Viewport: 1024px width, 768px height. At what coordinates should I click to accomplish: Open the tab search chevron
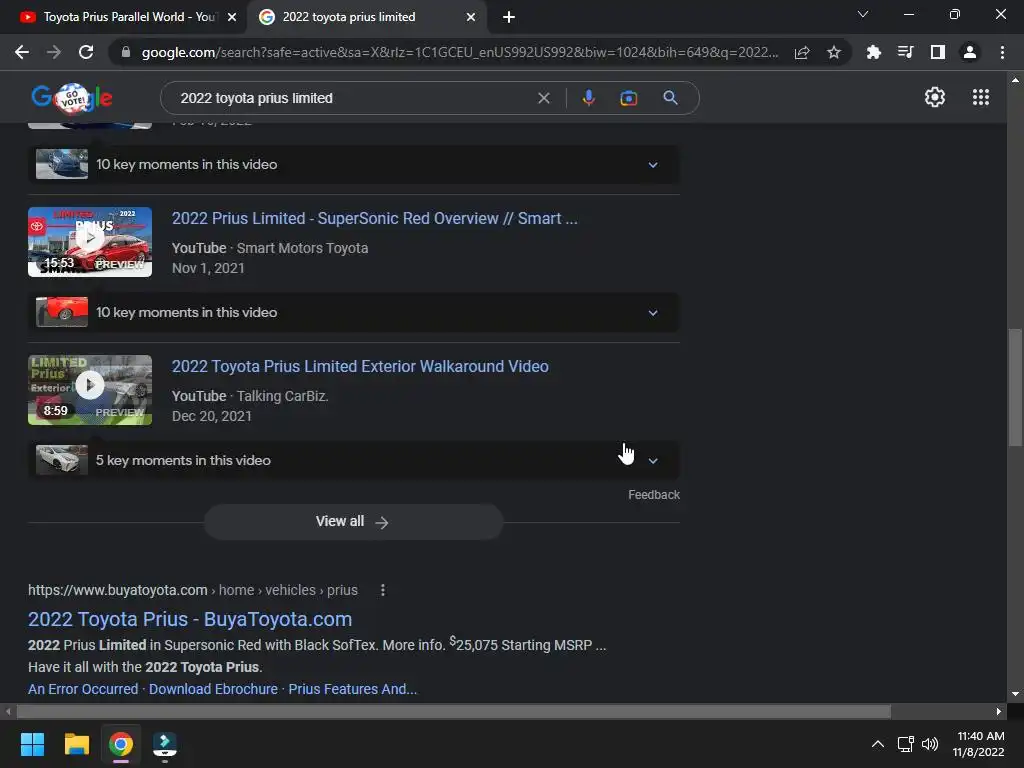click(863, 14)
